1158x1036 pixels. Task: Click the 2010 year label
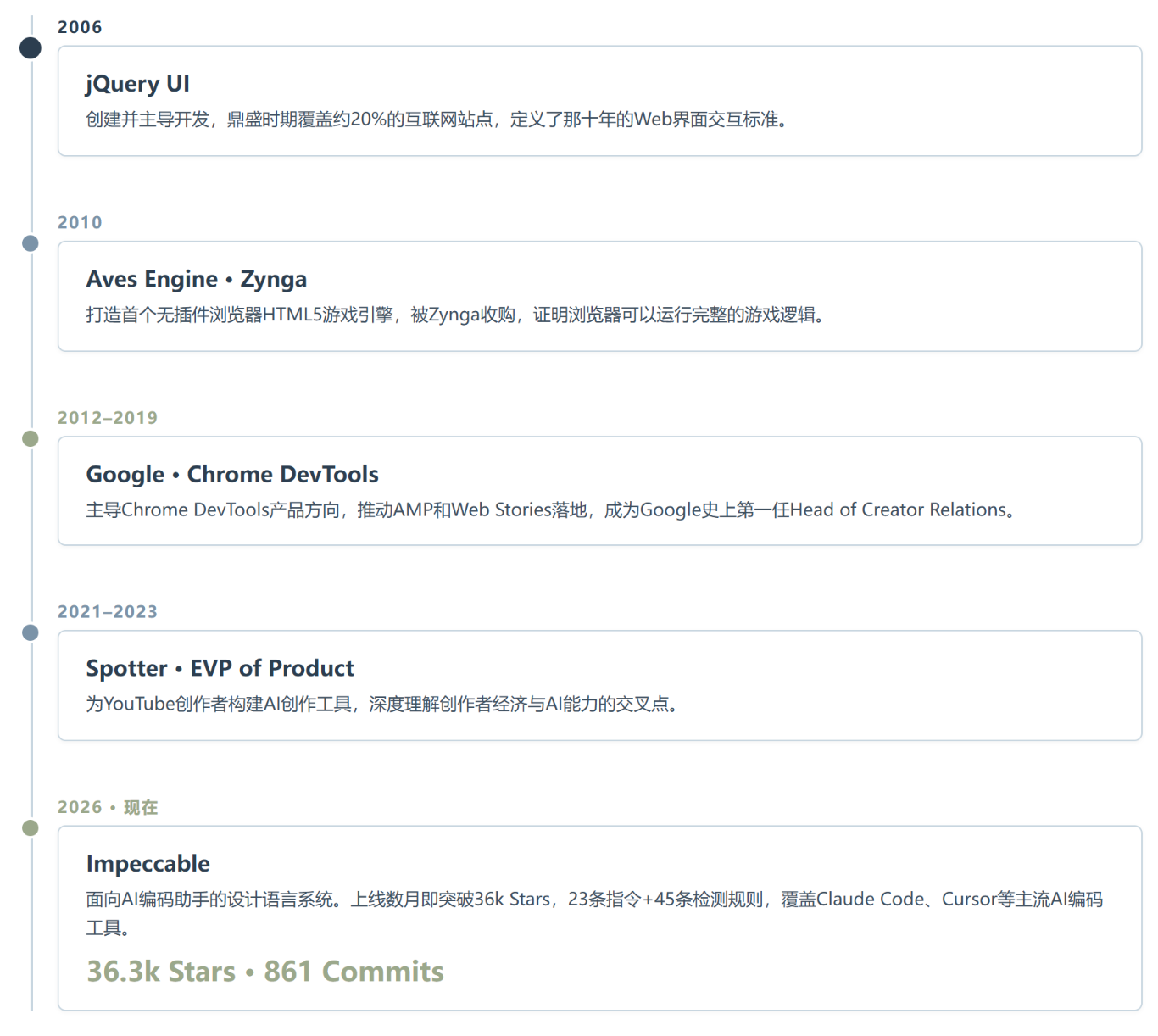(x=80, y=222)
